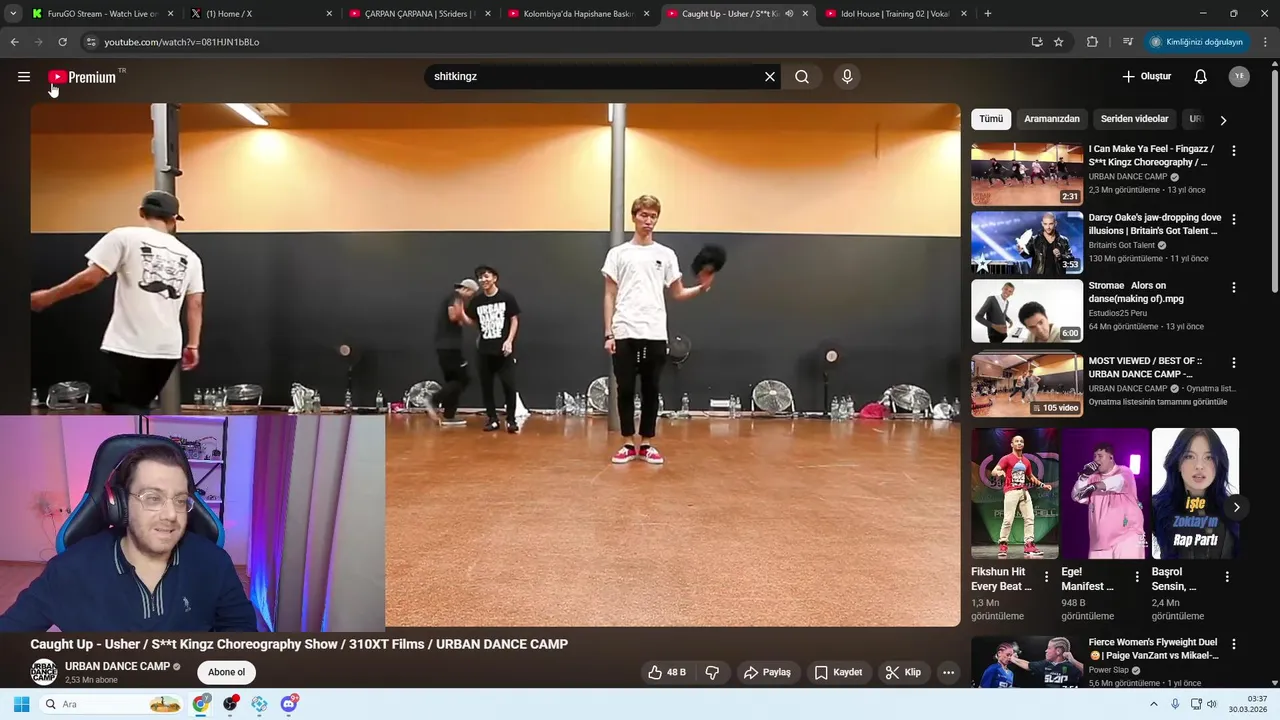
Task: Open Darcy Oake's illusions thumbnail
Action: [x=1027, y=242]
